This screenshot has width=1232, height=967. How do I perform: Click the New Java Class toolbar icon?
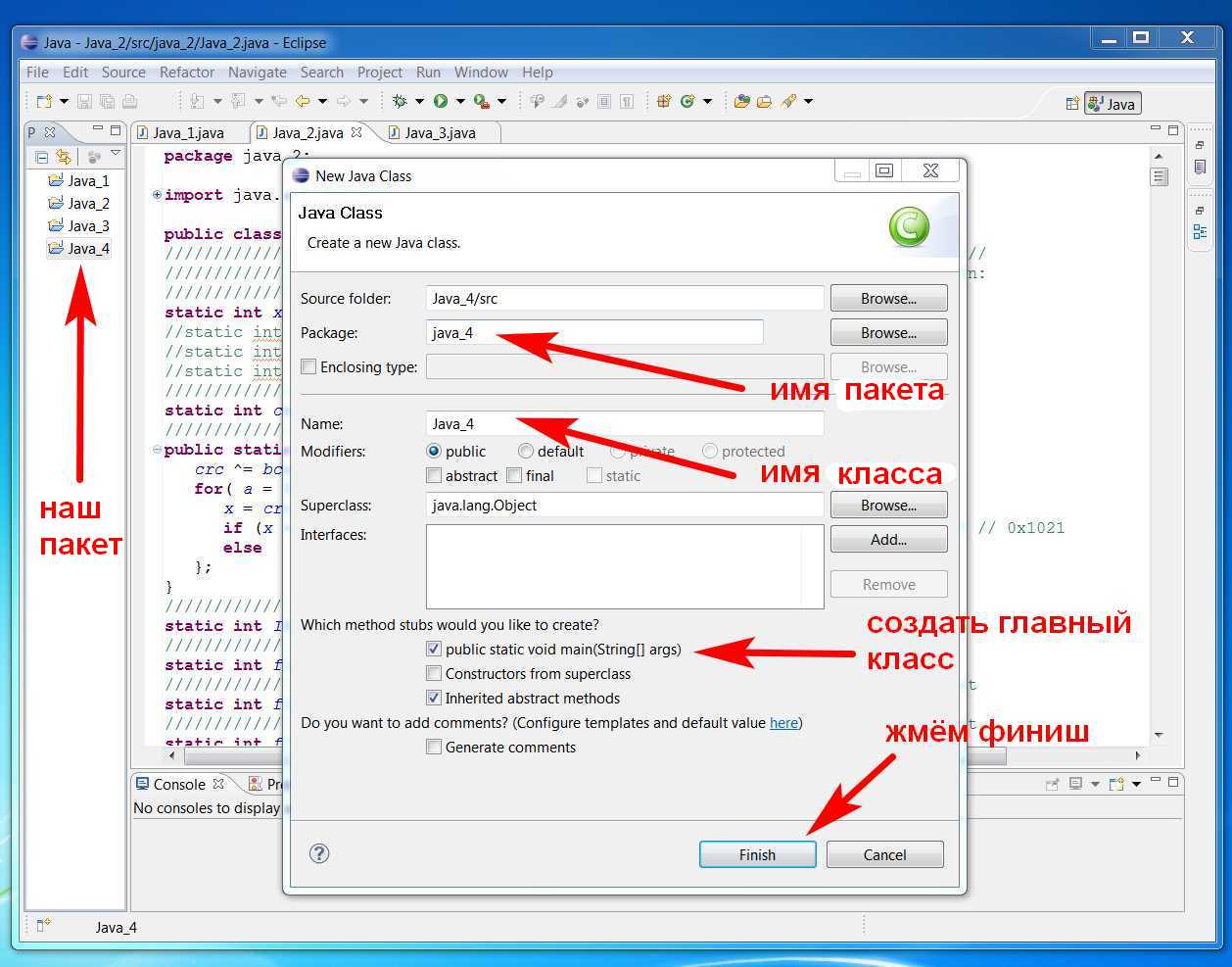coord(687,101)
